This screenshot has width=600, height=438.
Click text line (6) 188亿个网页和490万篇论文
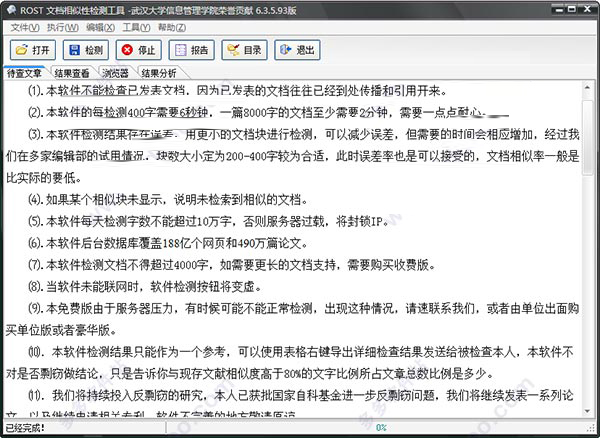tap(168, 243)
